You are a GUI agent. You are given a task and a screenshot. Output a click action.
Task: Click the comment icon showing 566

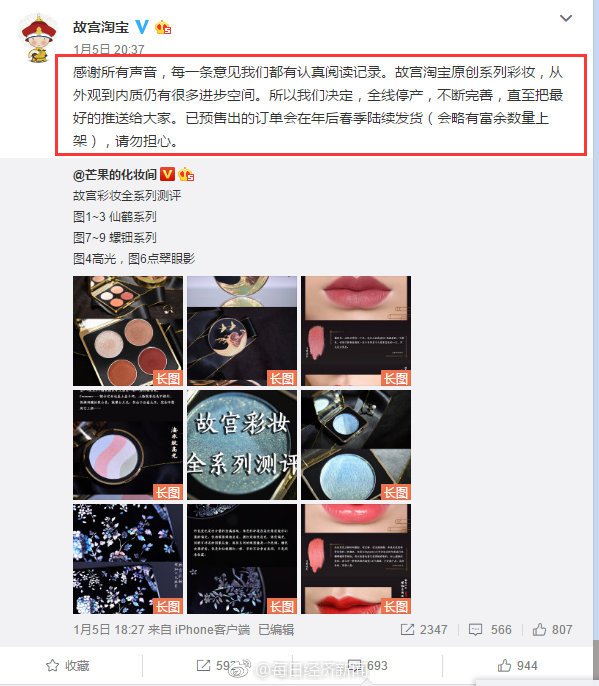tap(475, 629)
